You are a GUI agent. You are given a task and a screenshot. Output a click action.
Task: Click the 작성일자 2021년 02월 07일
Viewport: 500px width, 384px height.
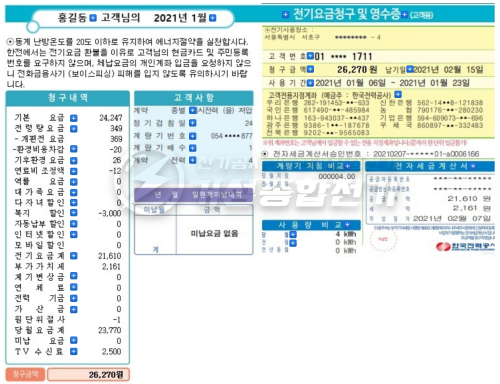(x=452, y=219)
